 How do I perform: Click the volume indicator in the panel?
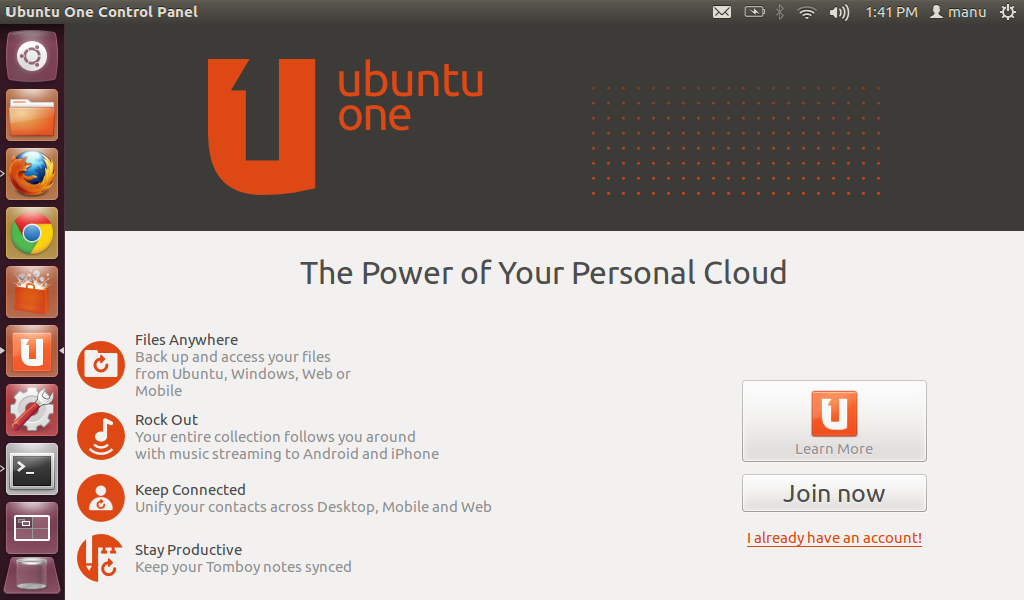tap(838, 12)
